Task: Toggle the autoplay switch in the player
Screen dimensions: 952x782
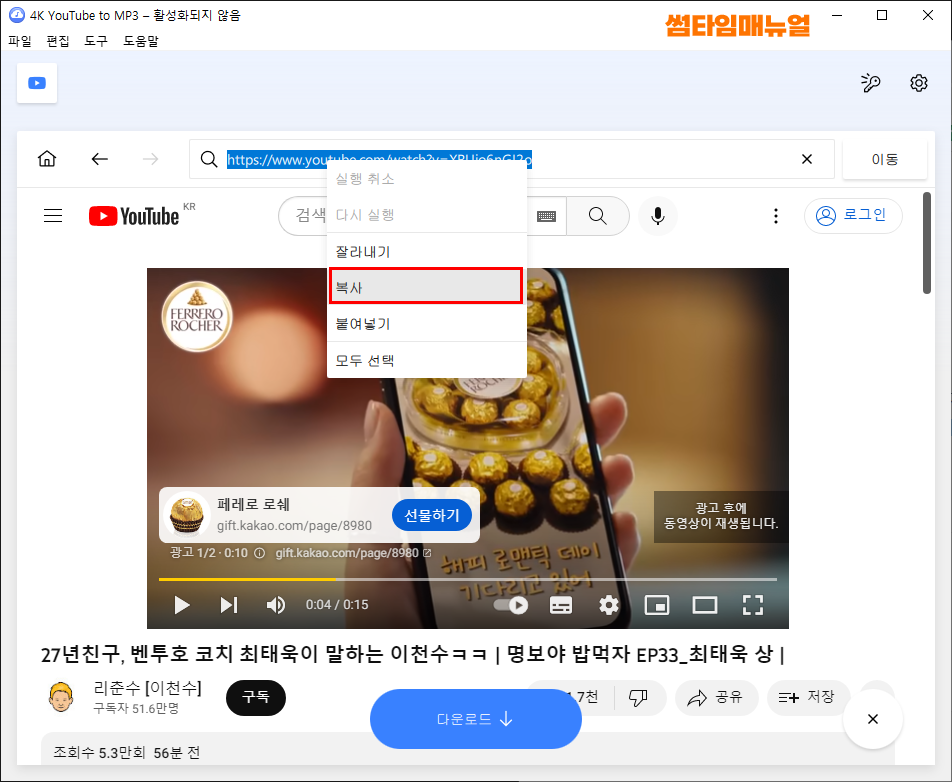Action: pos(511,605)
